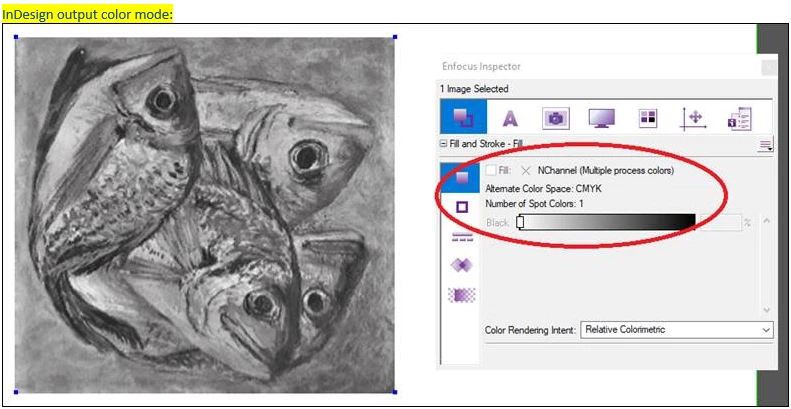This screenshot has width=791, height=409.
Task: Open the Color Rendering Intent dropdown
Action: pyautogui.click(x=677, y=330)
